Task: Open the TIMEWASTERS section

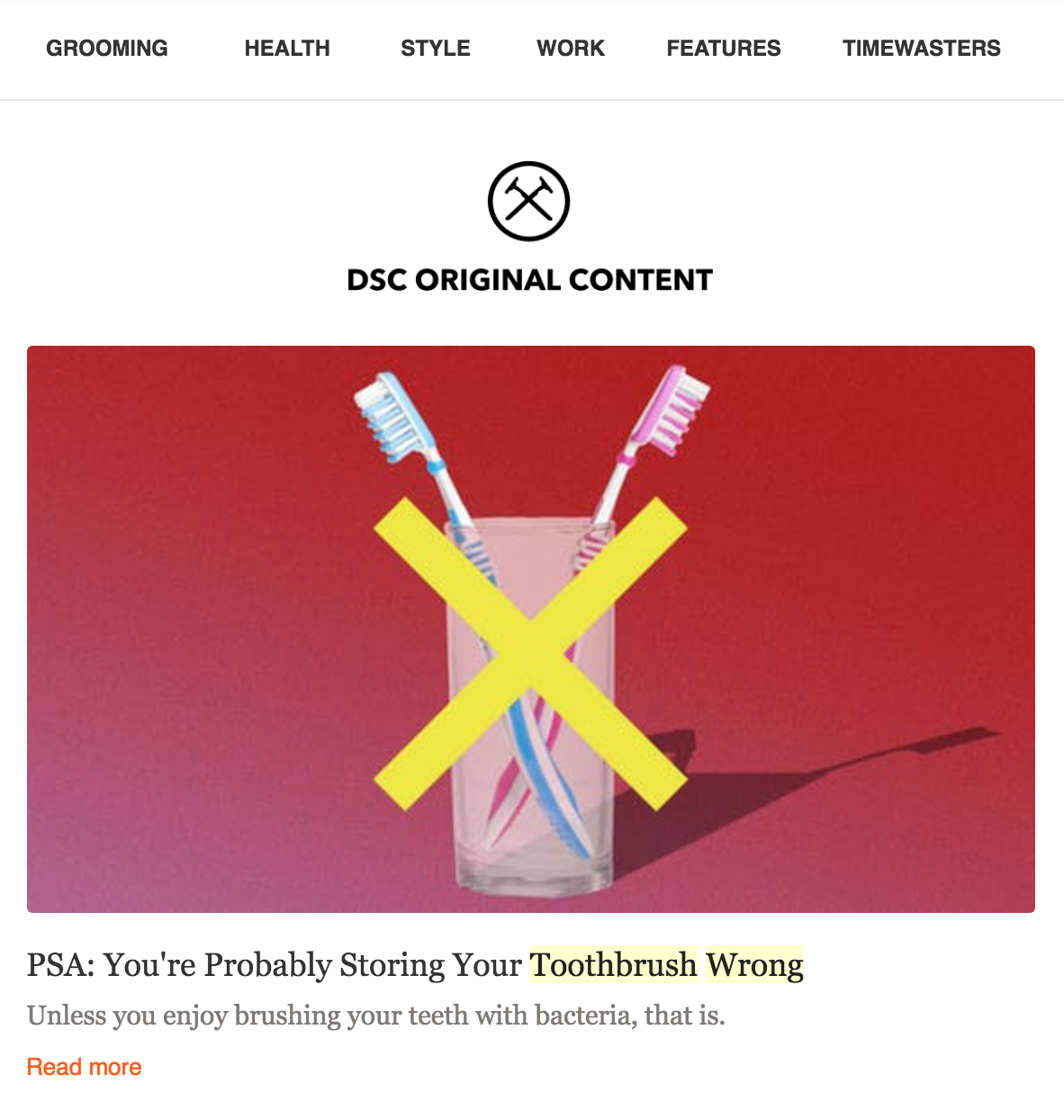Action: click(x=922, y=49)
